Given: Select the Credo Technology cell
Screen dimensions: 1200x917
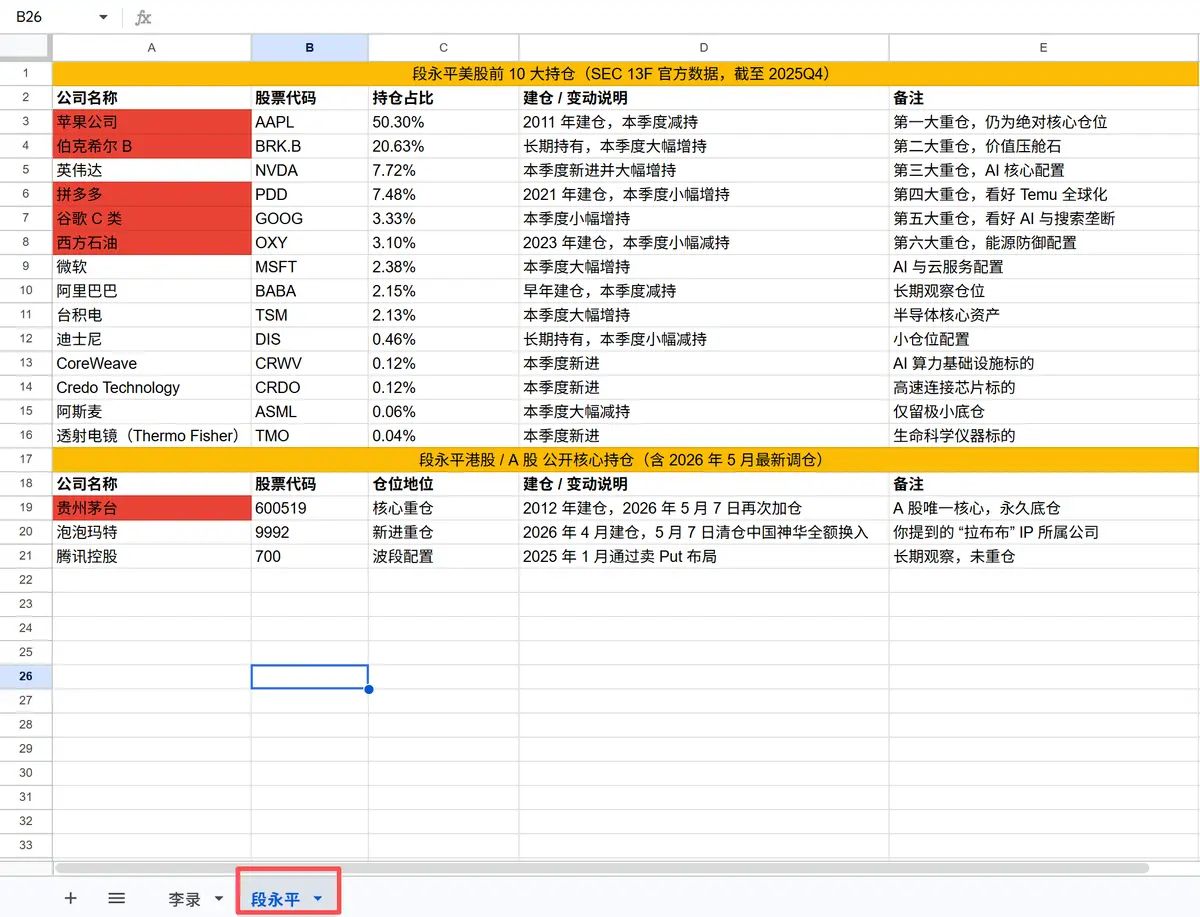Looking at the screenshot, I should [152, 387].
